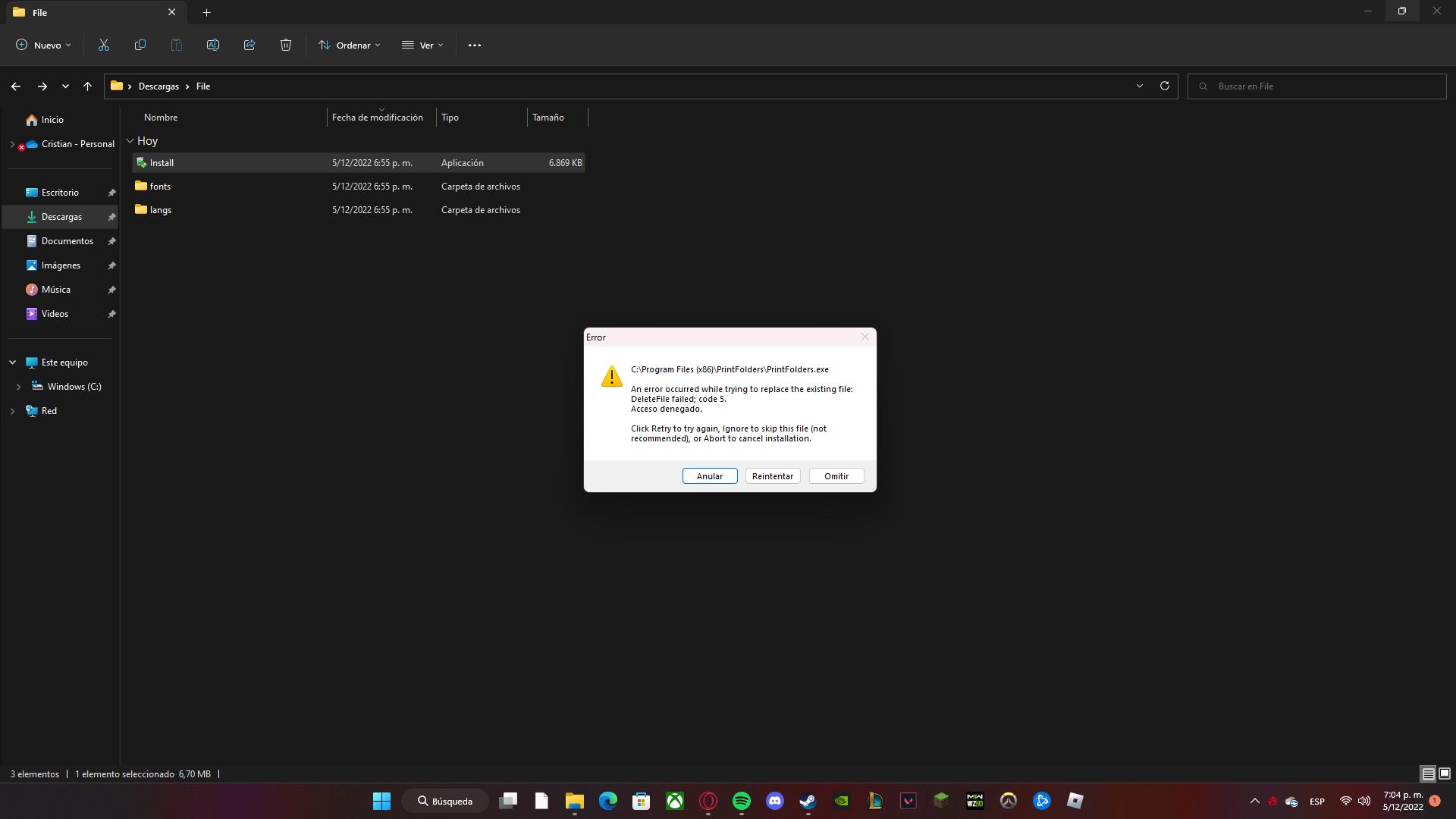Collapse the Hoy group
The width and height of the screenshot is (1456, 819).
130,141
